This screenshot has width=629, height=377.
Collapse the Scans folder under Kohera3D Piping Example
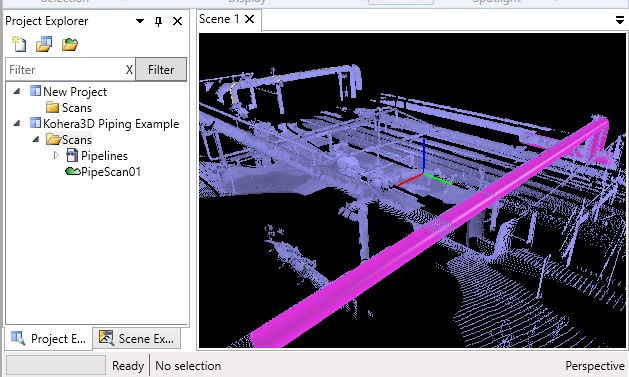click(36, 140)
